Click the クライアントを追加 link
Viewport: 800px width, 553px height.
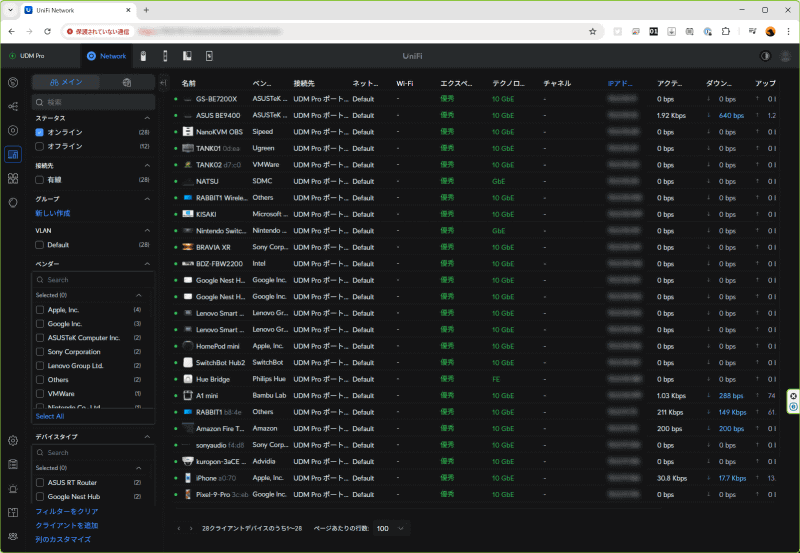(x=66, y=525)
